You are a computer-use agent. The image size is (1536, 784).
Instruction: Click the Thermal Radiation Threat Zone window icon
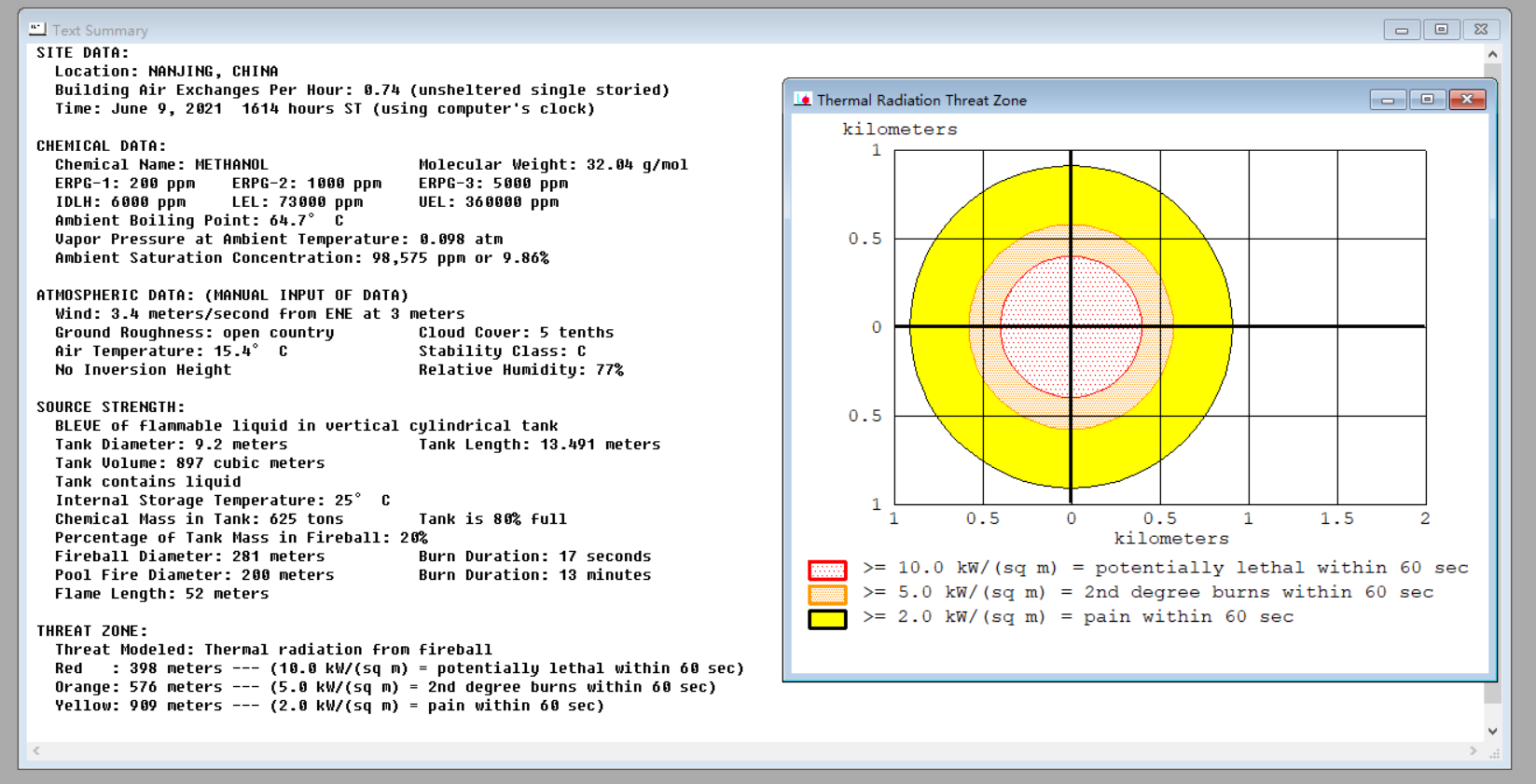[x=802, y=100]
